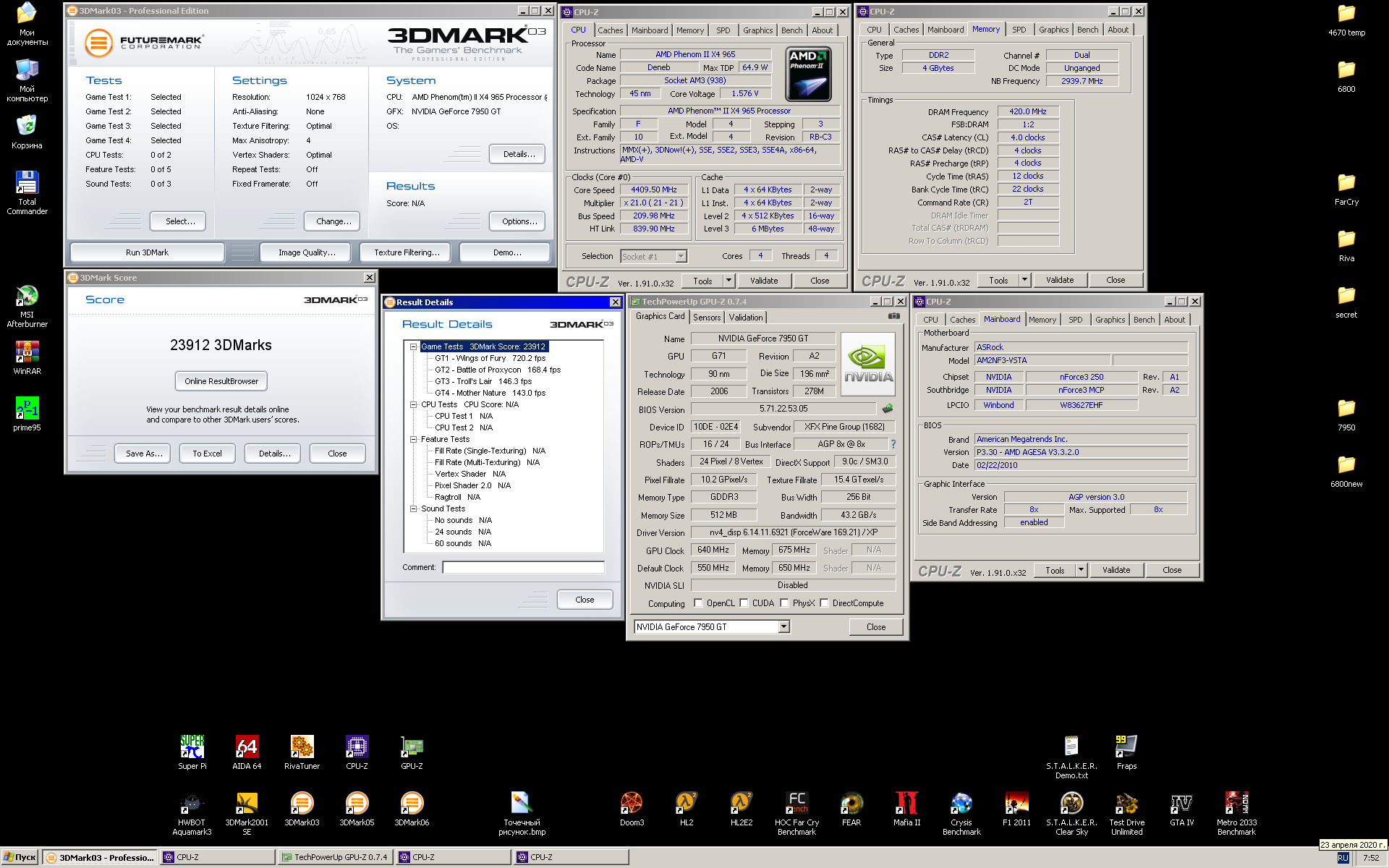Click the RU language indicator in tray
The width and height of the screenshot is (1389, 868).
tap(1343, 858)
